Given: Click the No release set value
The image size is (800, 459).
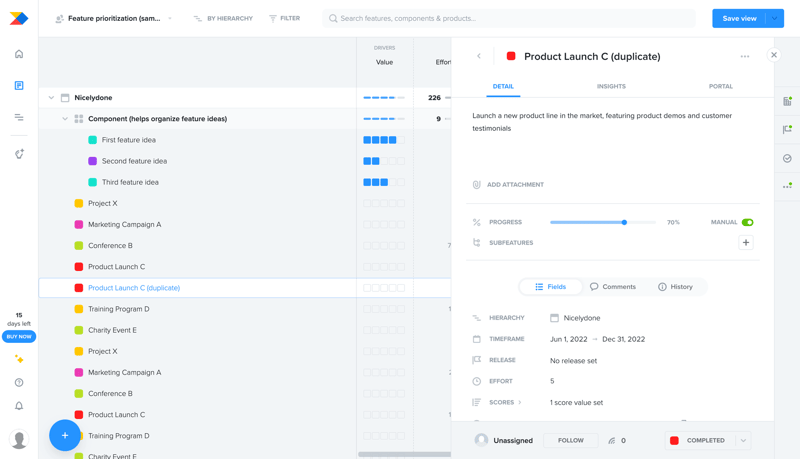Looking at the screenshot, I should (573, 361).
